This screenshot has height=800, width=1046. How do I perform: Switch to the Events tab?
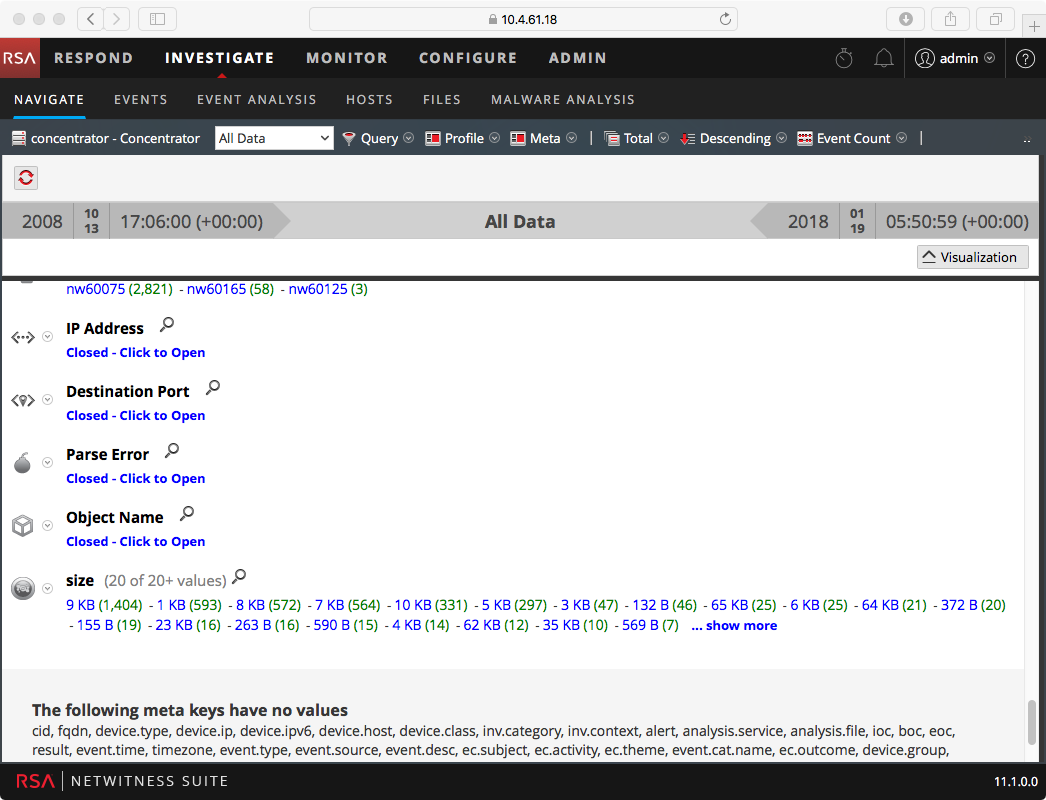point(140,100)
